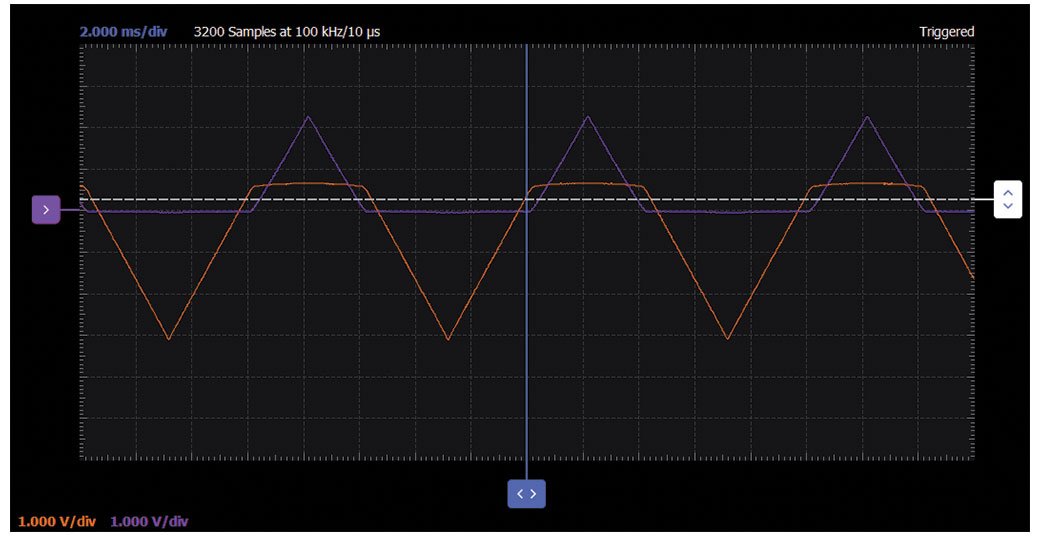This screenshot has width=1040, height=538.
Task: Click the first orange waveform trough
Action: click(x=168, y=339)
